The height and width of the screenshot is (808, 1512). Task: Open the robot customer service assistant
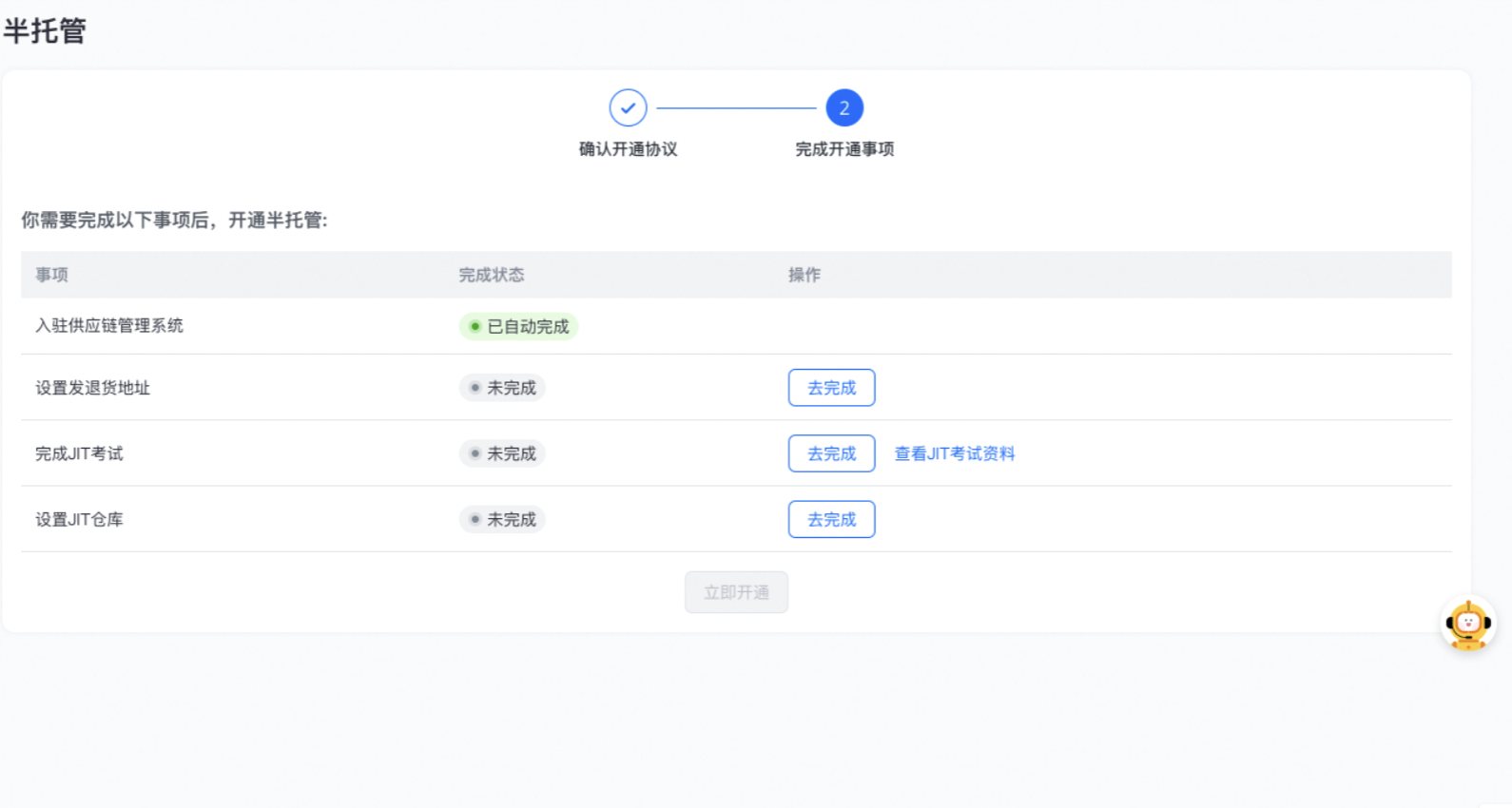pos(1467,625)
